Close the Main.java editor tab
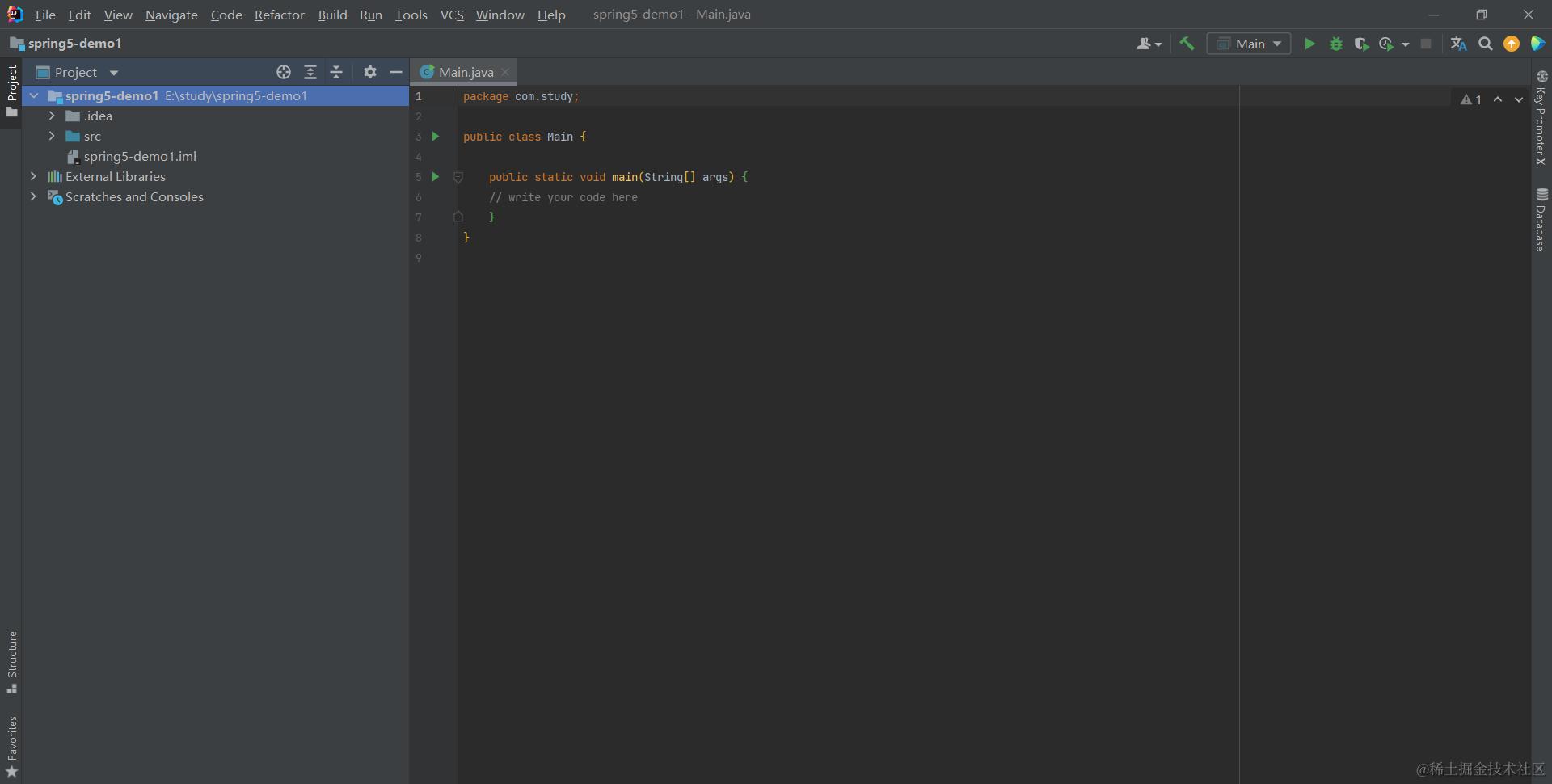 point(505,72)
